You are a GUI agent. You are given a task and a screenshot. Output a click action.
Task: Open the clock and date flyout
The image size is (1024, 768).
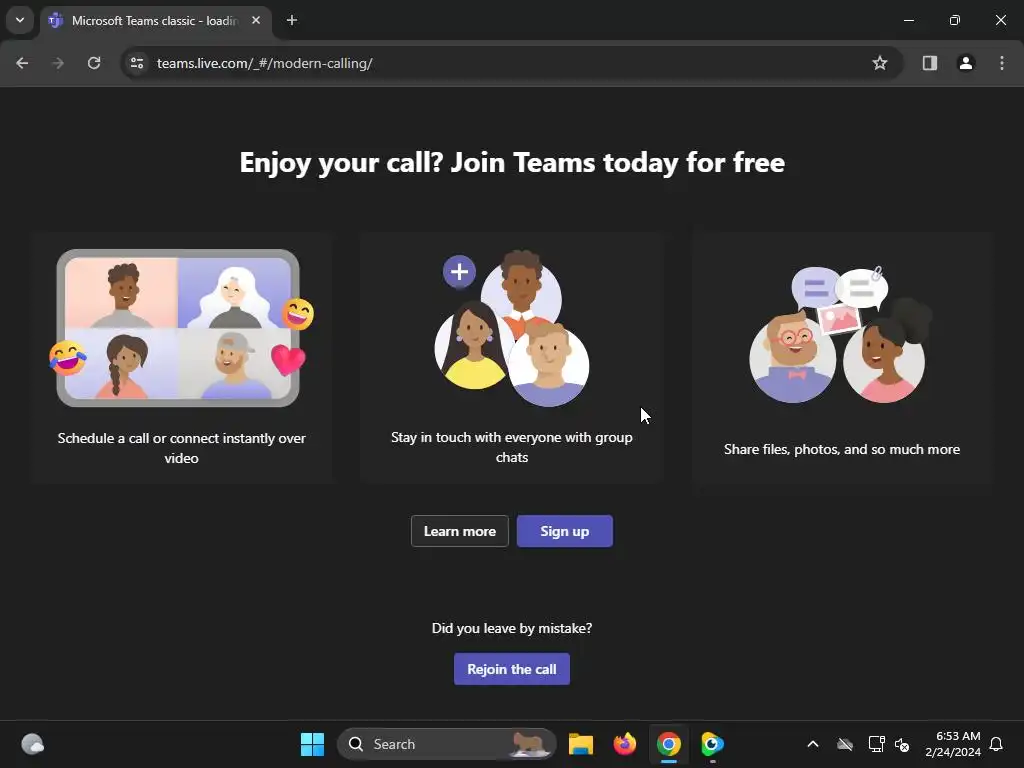coord(952,744)
